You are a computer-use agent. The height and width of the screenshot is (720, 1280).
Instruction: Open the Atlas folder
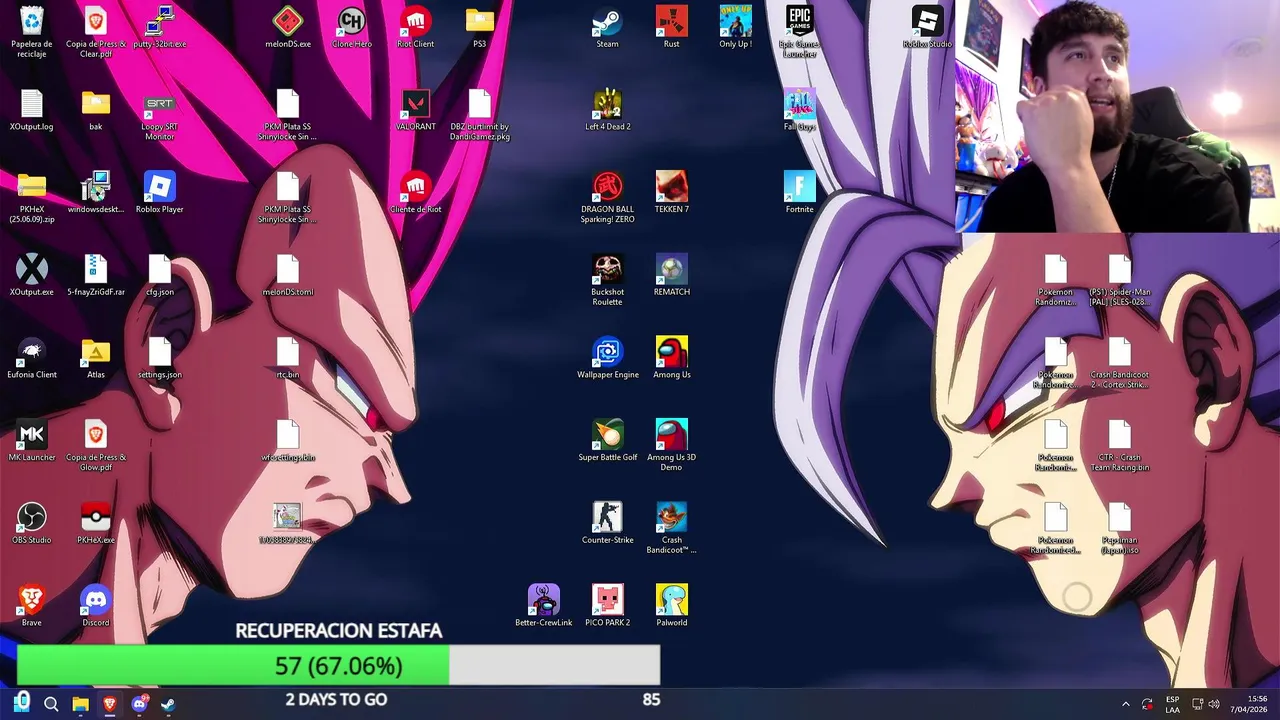coord(96,358)
